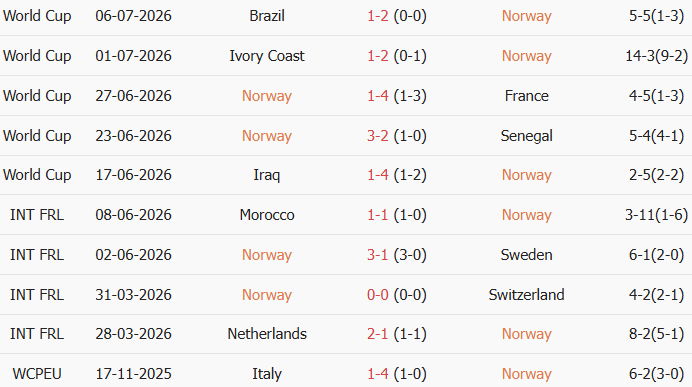Open the Ivory Coast team link

pyautogui.click(x=267, y=56)
